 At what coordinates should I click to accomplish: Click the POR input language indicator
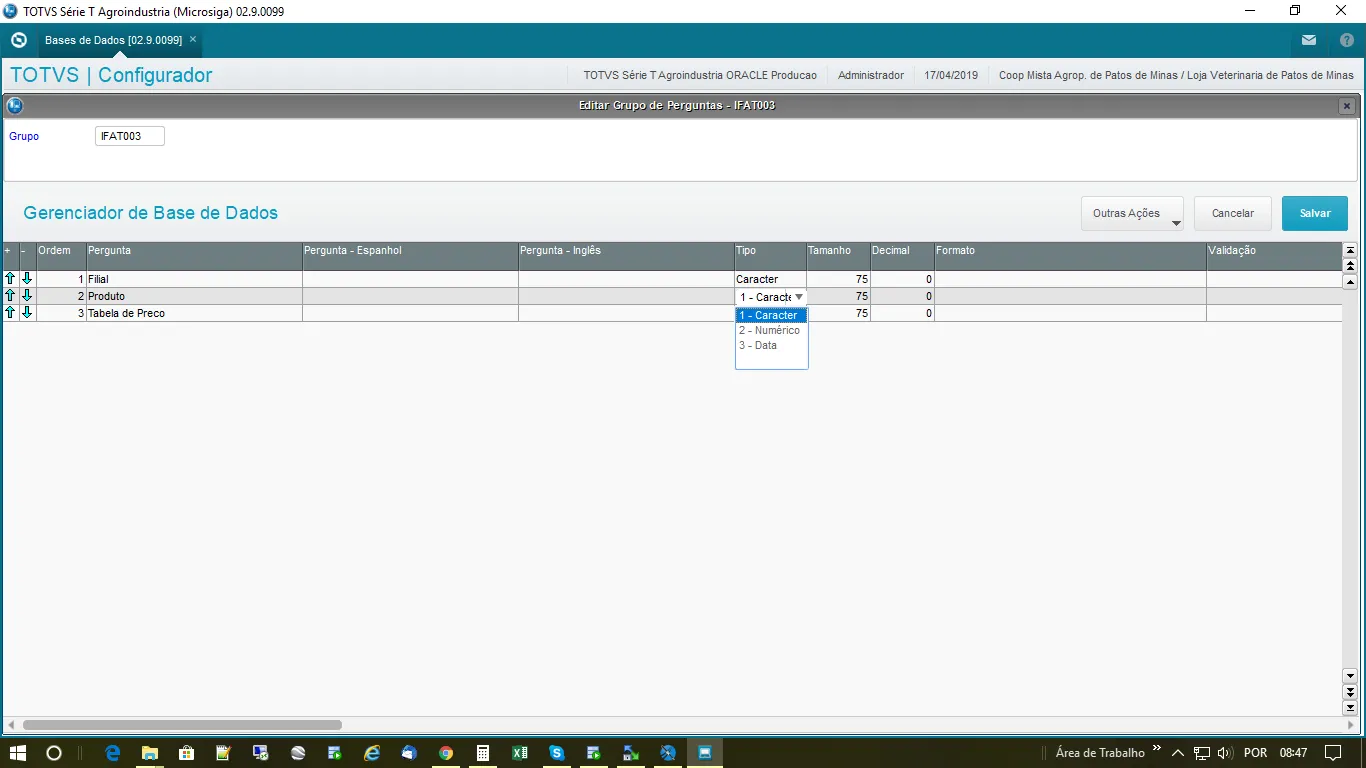pyautogui.click(x=1255, y=753)
